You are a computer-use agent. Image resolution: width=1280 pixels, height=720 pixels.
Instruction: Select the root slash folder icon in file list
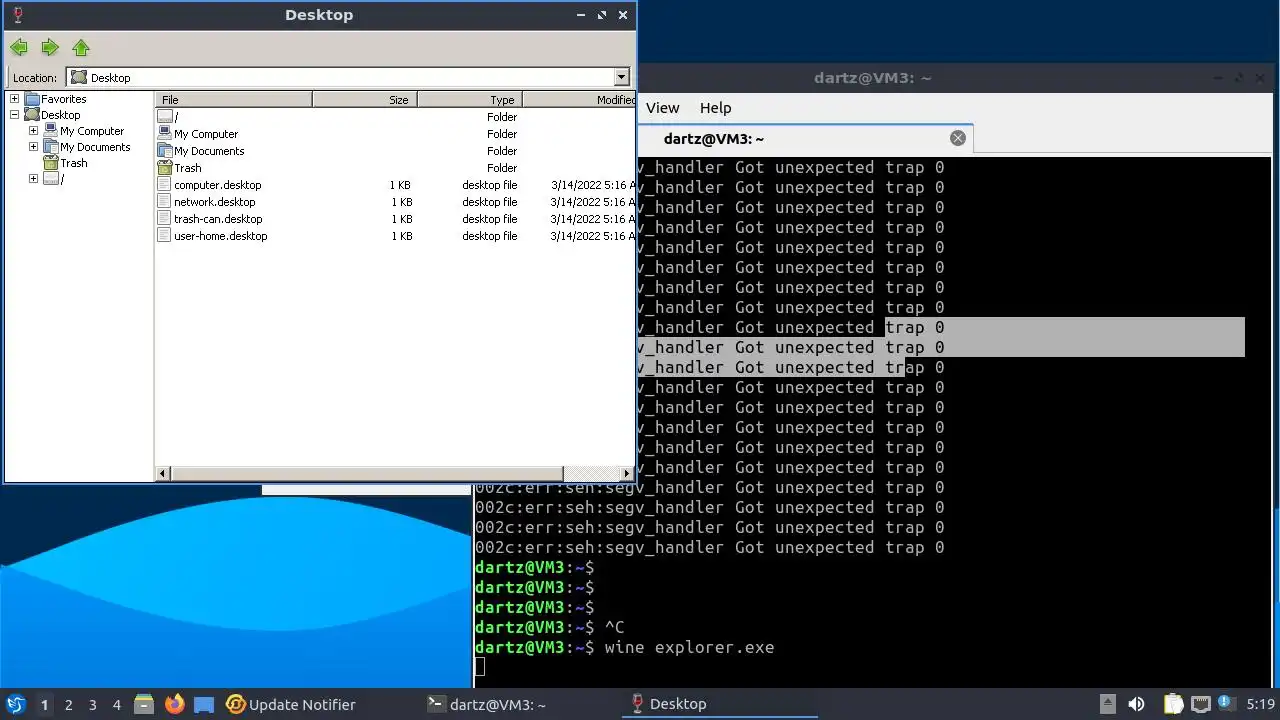pos(165,117)
